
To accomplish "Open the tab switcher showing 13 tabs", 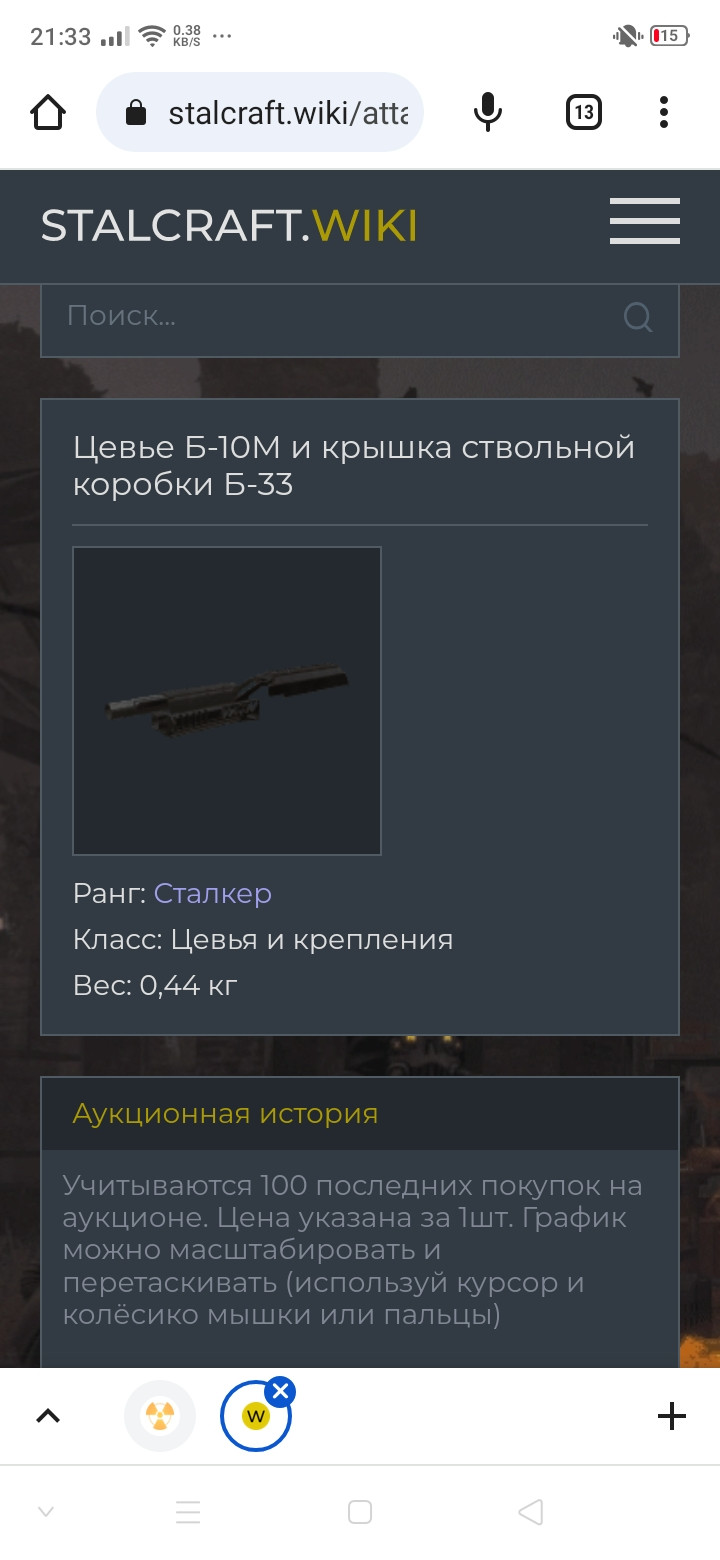I will tap(583, 112).
